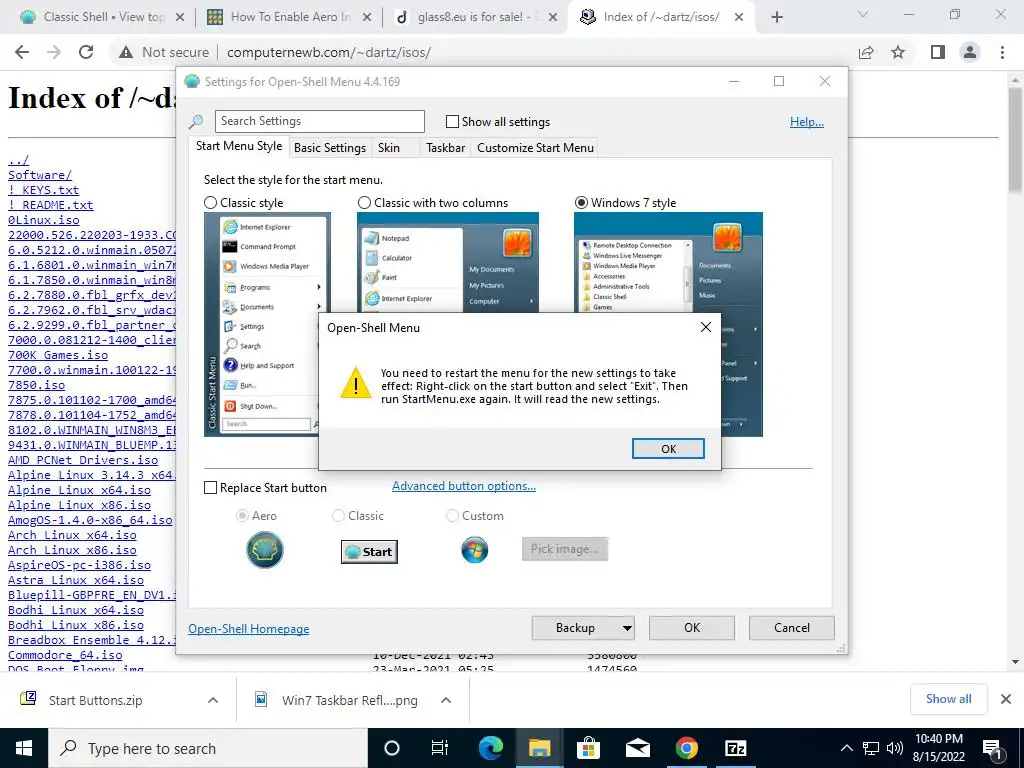Click OK in the Open-Shell Menu message box
Screen dimensions: 1024x768
pyautogui.click(x=667, y=449)
